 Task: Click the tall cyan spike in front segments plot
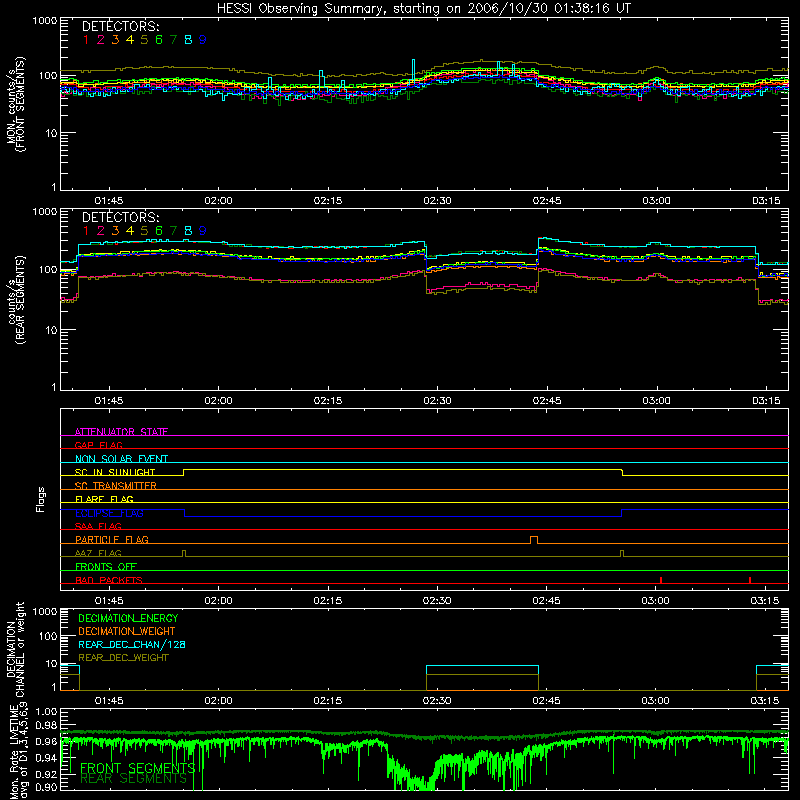[413, 70]
